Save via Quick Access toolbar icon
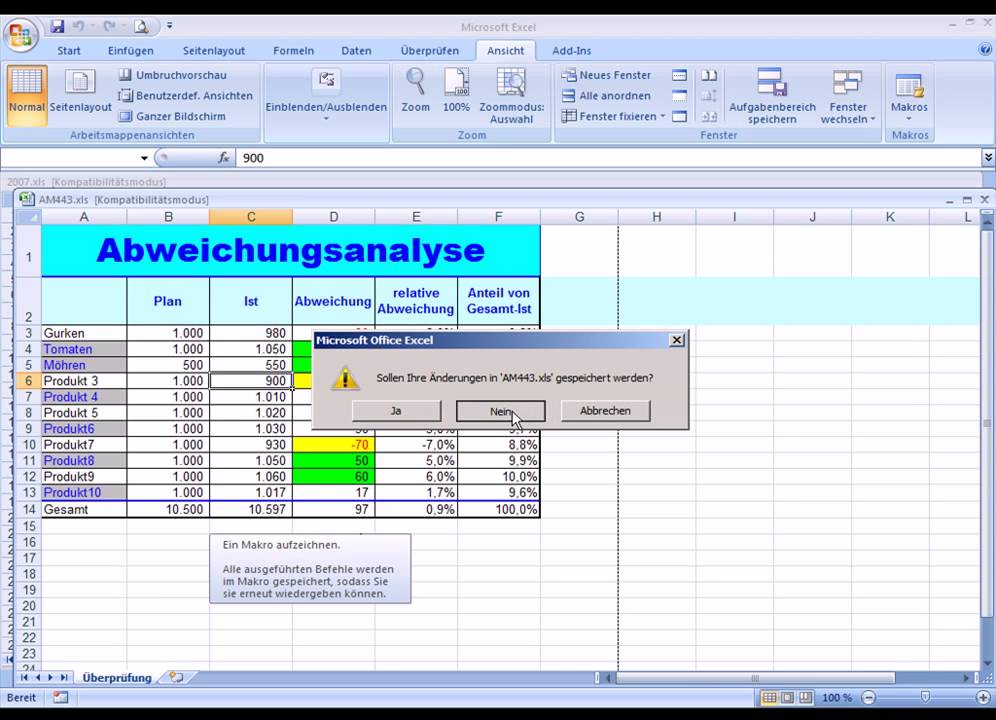This screenshot has height=720, width=996. 57,26
